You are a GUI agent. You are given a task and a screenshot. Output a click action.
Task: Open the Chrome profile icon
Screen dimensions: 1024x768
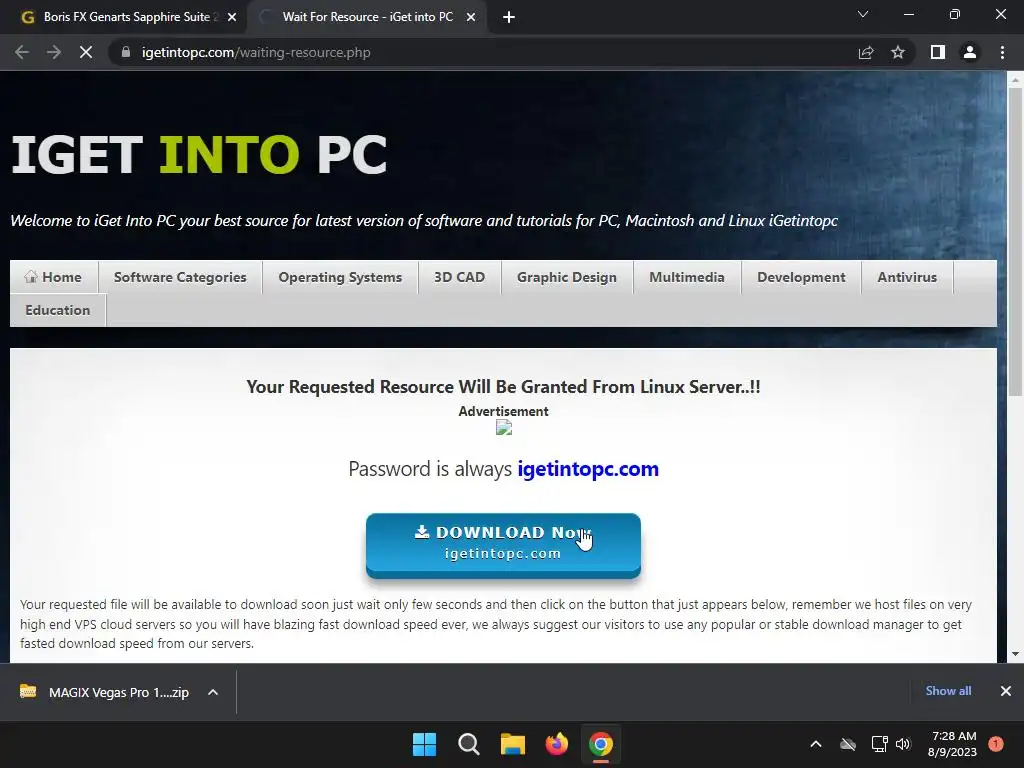click(970, 52)
